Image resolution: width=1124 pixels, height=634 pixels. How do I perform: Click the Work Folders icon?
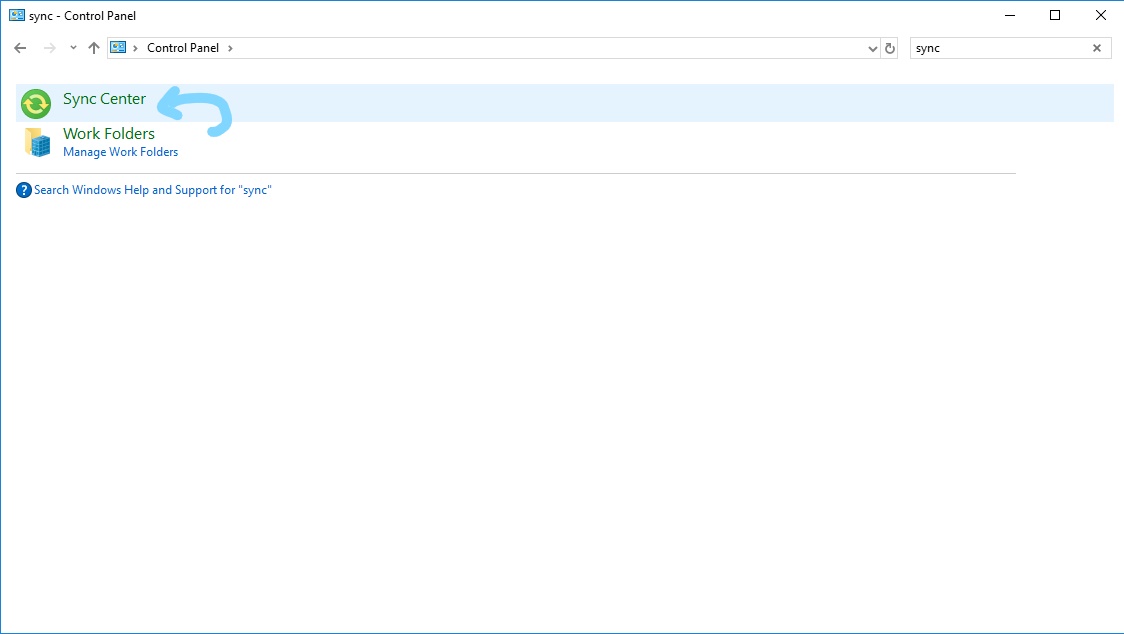tap(37, 143)
